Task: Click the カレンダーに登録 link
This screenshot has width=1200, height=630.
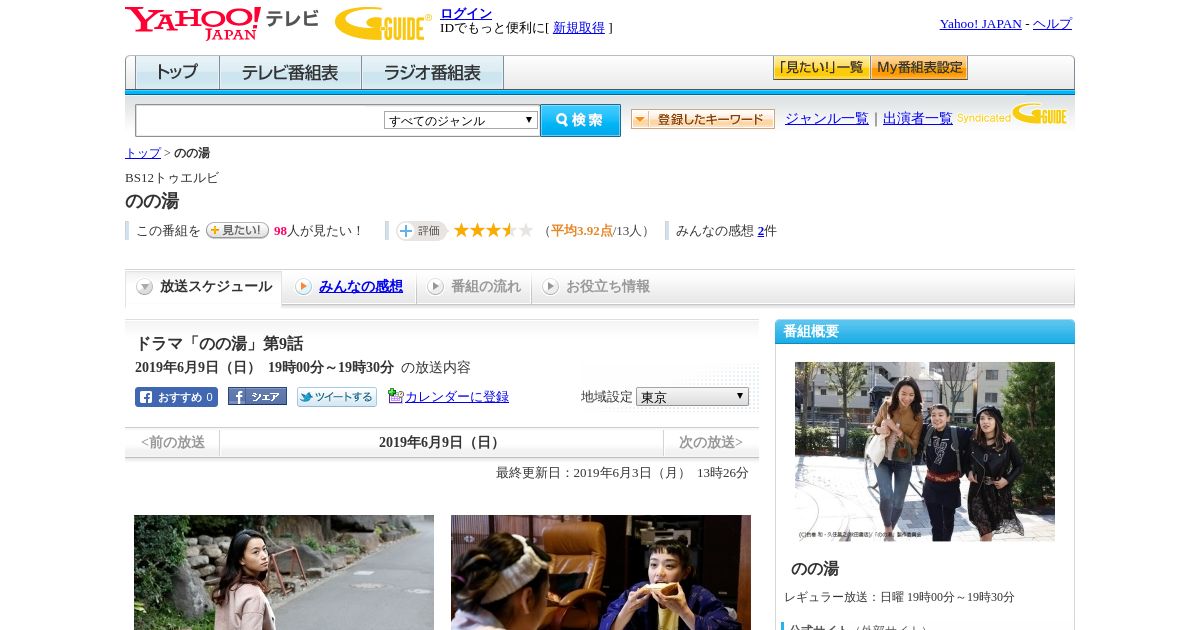Action: 457,397
